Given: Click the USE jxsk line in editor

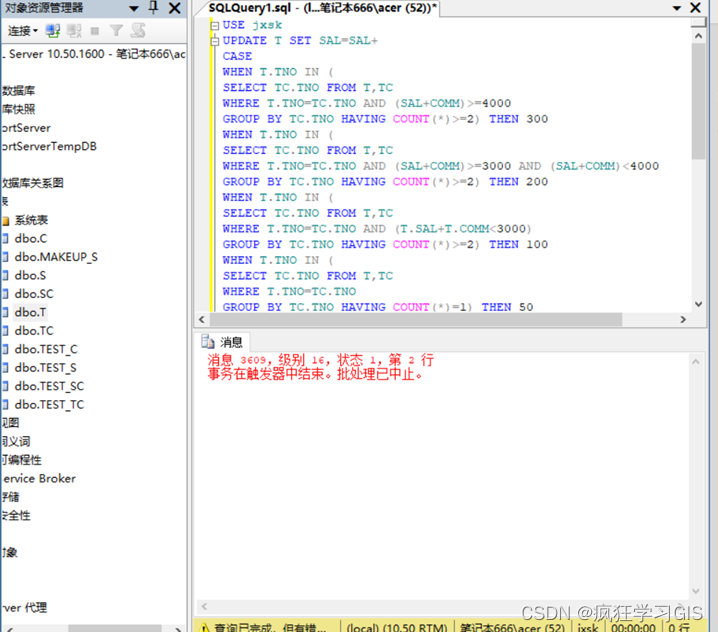Looking at the screenshot, I should tap(252, 25).
